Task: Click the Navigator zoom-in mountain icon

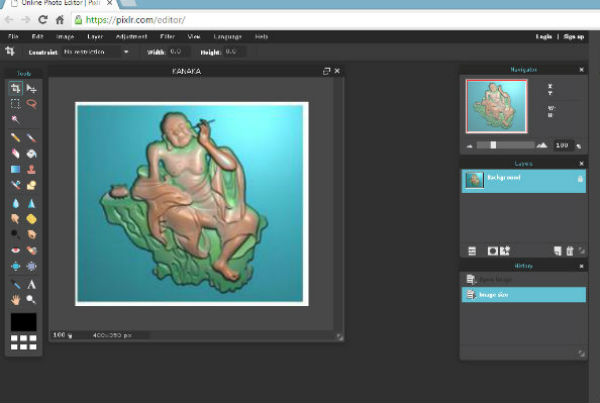Action: pyautogui.click(x=542, y=145)
